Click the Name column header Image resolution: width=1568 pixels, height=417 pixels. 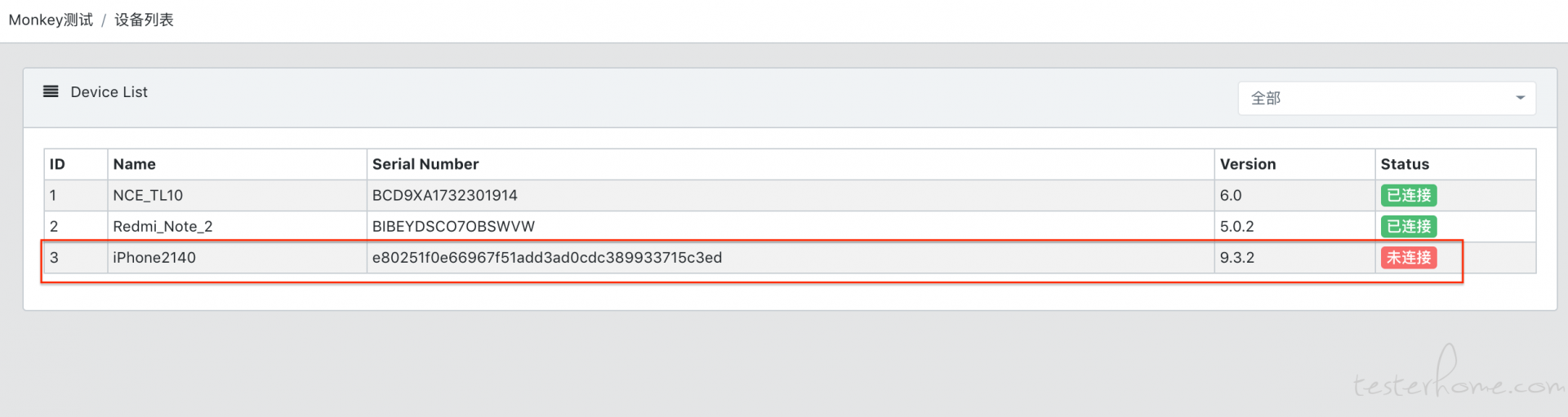134,164
